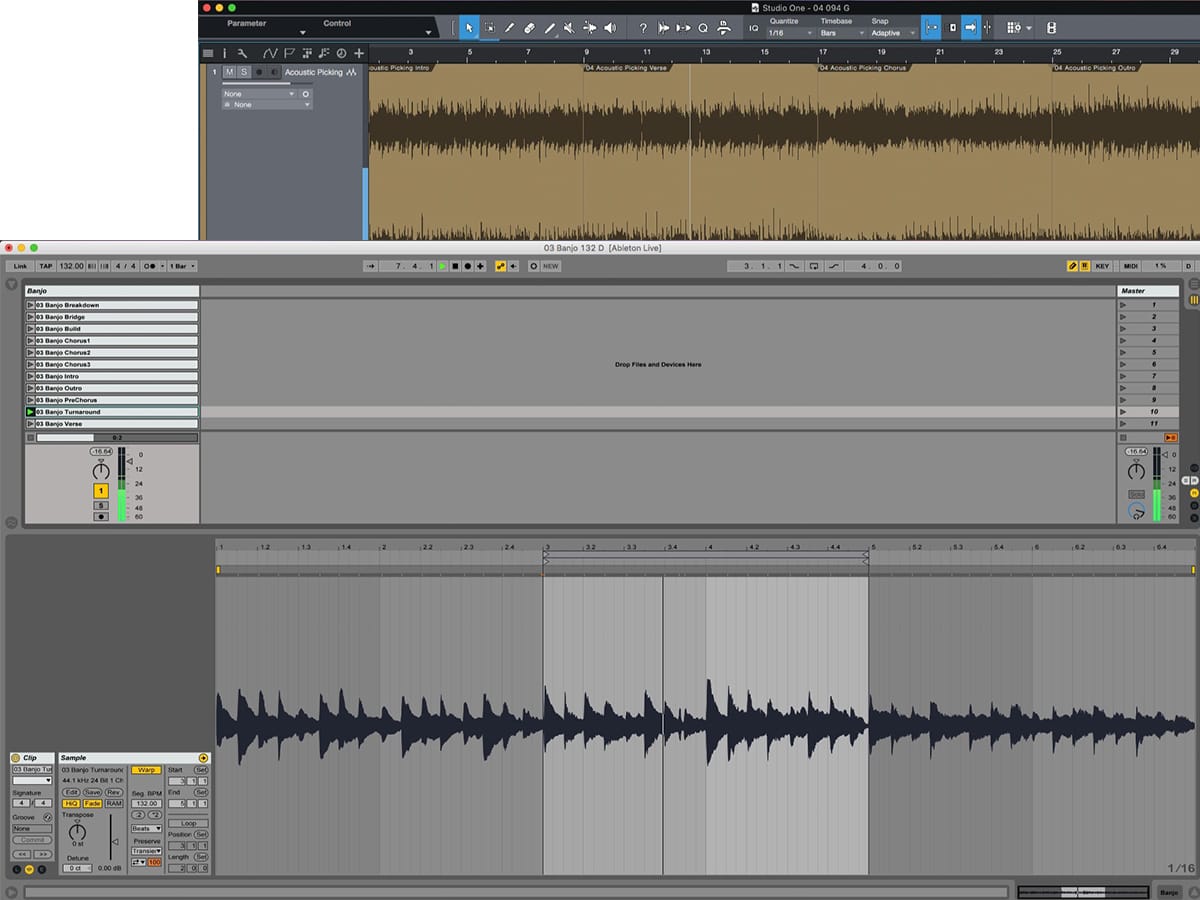This screenshot has width=1200, height=900.
Task: Open the Beats warp mode dropdown
Action: 146,828
